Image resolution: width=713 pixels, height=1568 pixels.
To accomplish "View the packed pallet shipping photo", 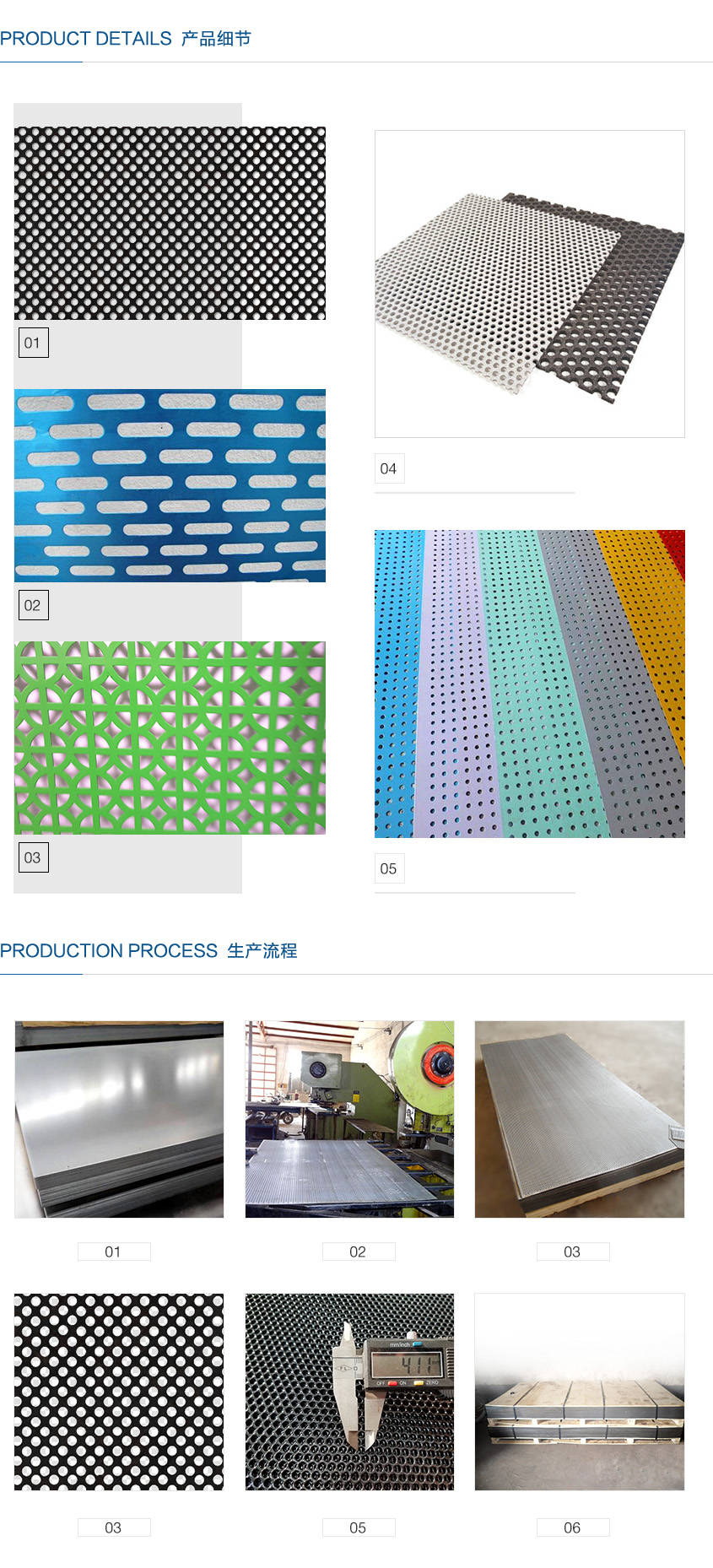I will [x=580, y=1392].
